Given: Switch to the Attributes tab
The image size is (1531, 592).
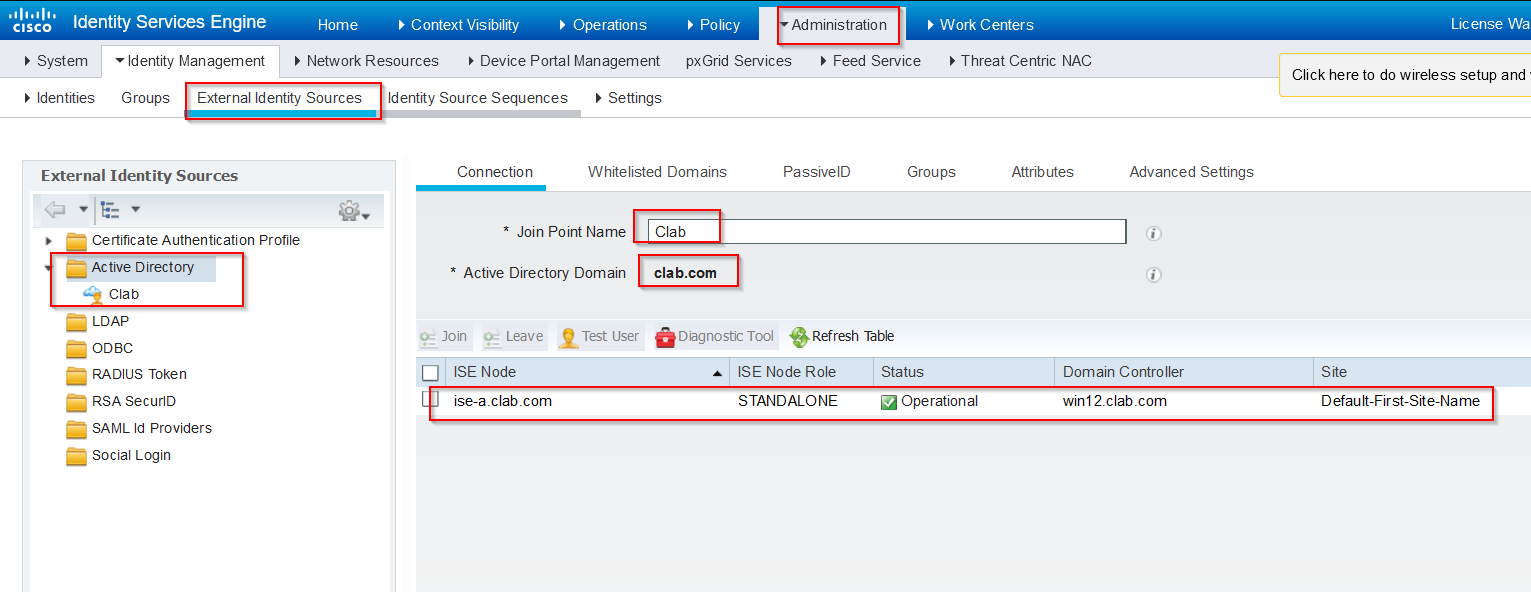Looking at the screenshot, I should (x=1042, y=172).
